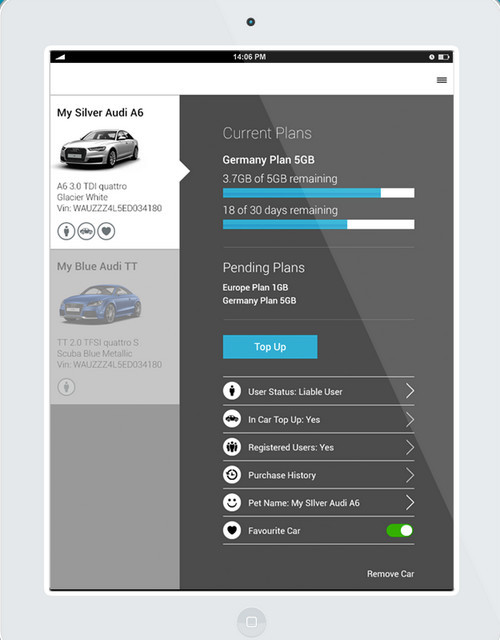The height and width of the screenshot is (640, 500).
Task: Click the person icon under Blue Audi TT
Action: tap(66, 387)
